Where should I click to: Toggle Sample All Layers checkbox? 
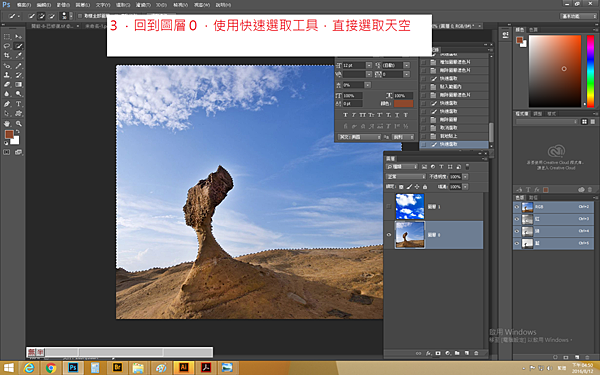tap(80, 16)
